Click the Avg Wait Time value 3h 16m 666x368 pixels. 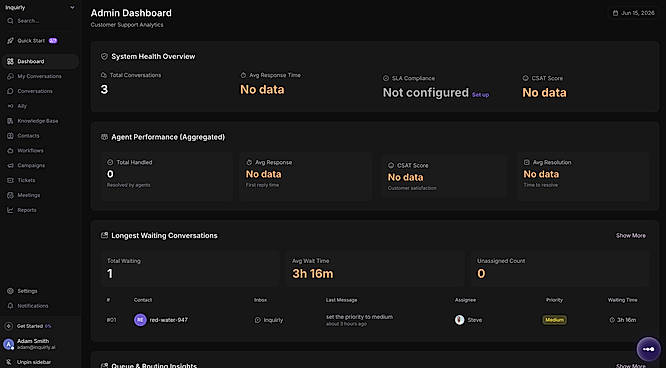(x=313, y=274)
